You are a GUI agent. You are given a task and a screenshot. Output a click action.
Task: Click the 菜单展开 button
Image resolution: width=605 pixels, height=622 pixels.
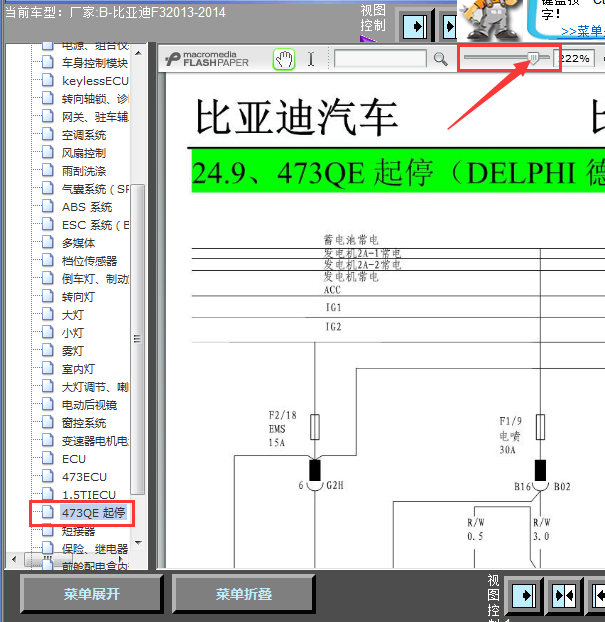pos(92,594)
